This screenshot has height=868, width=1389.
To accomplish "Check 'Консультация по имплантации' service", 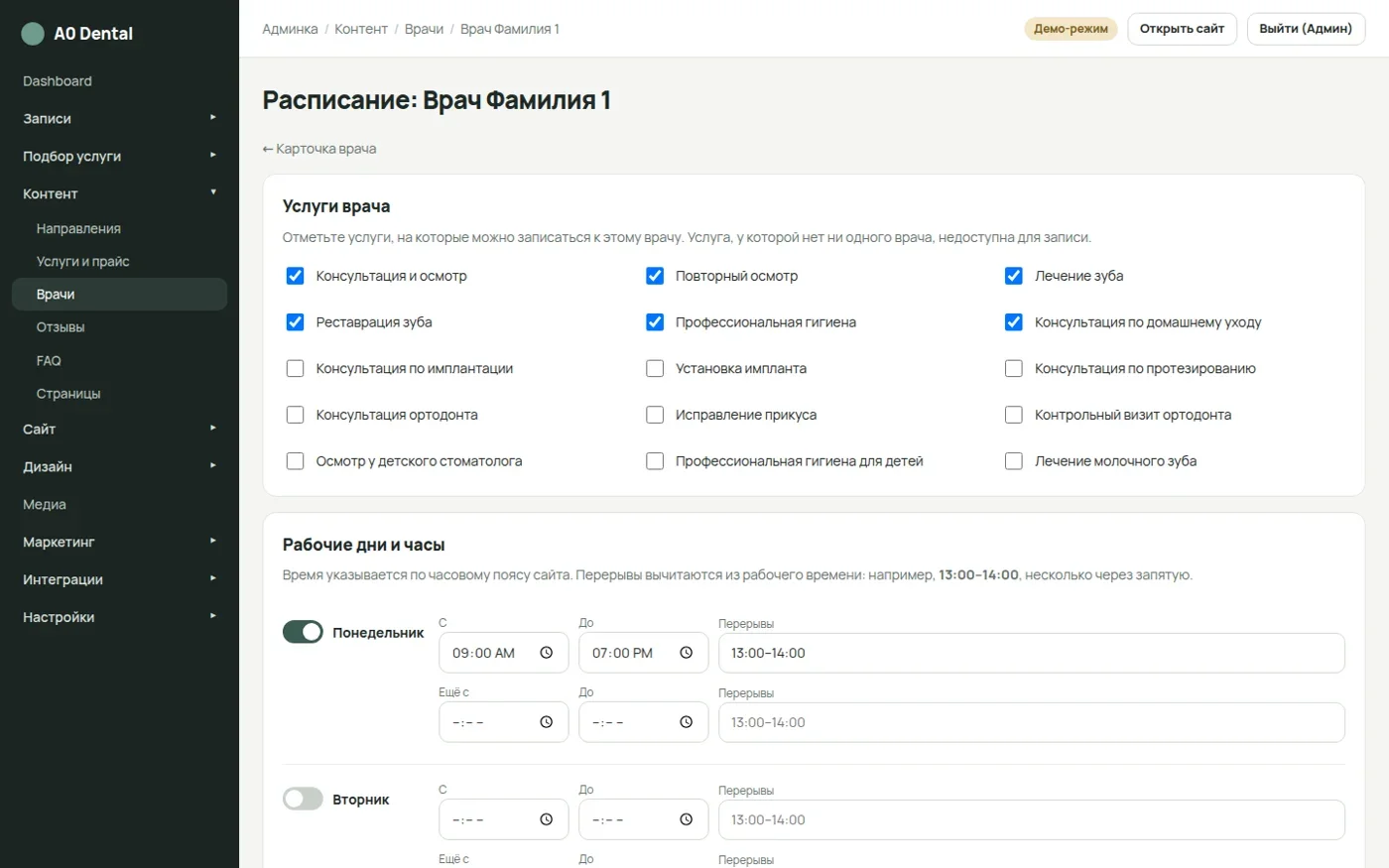I will 295,368.
